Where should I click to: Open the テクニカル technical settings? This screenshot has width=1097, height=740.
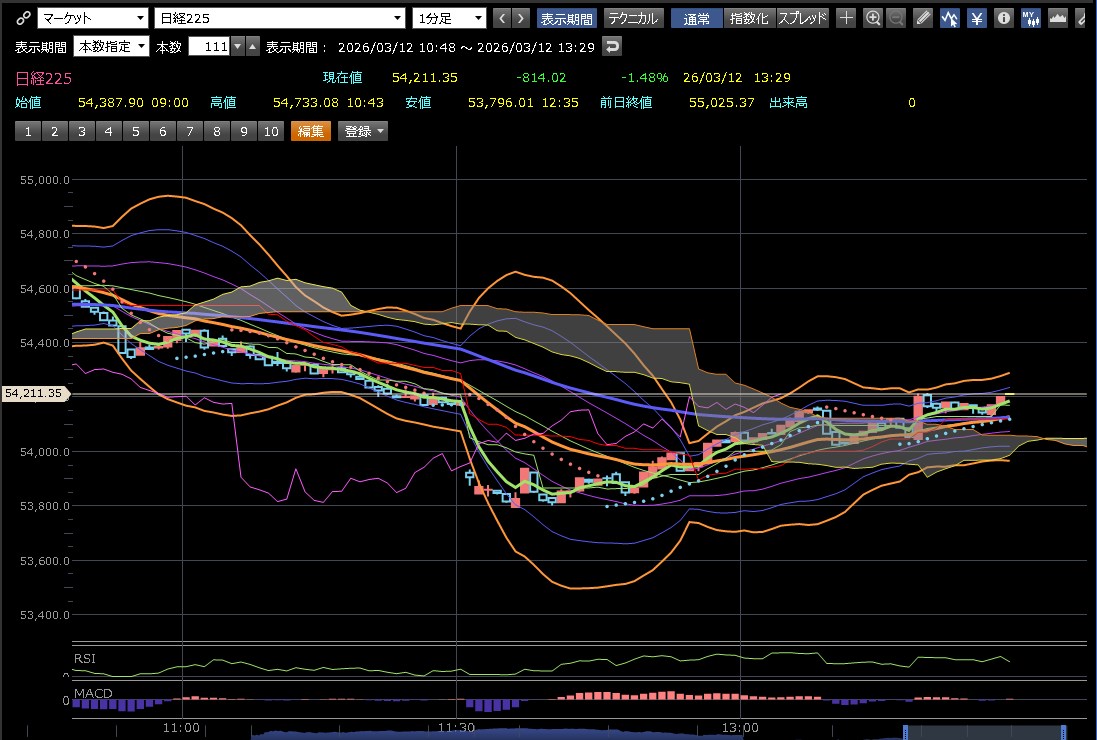click(x=633, y=18)
